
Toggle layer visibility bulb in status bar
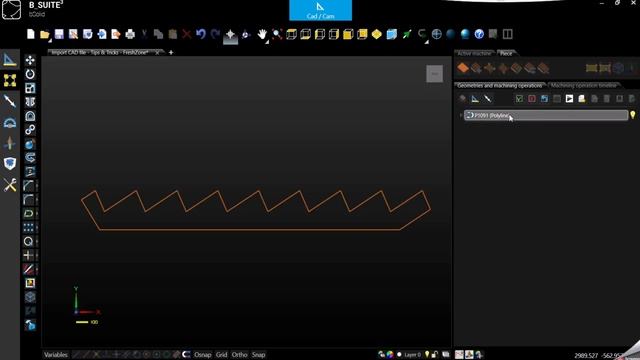pyautogui.click(x=427, y=354)
